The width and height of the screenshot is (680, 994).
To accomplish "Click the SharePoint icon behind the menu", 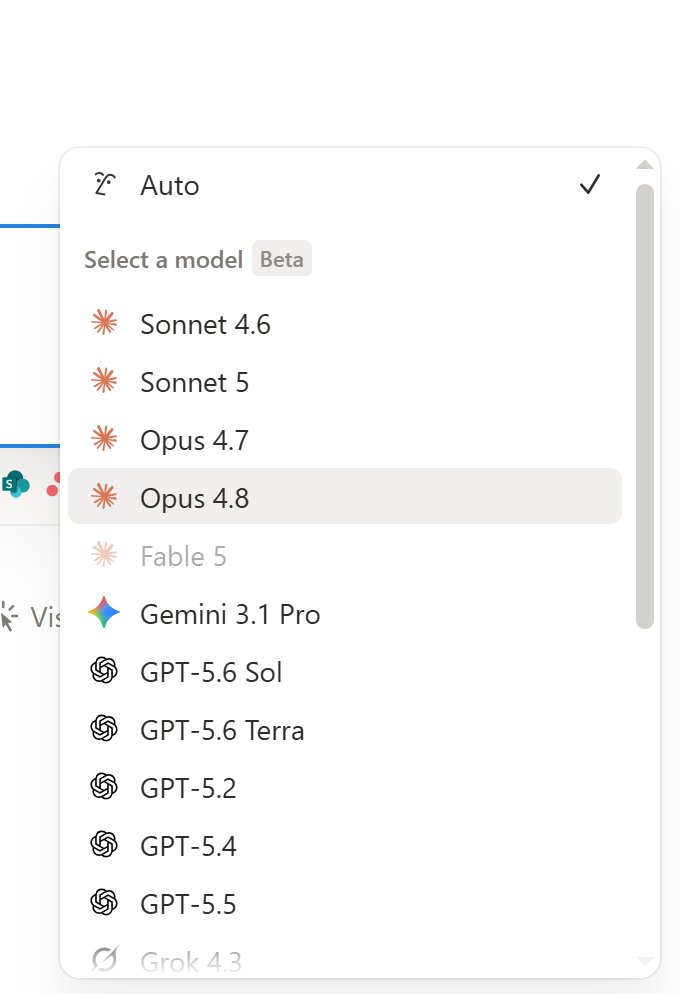I will [16, 484].
